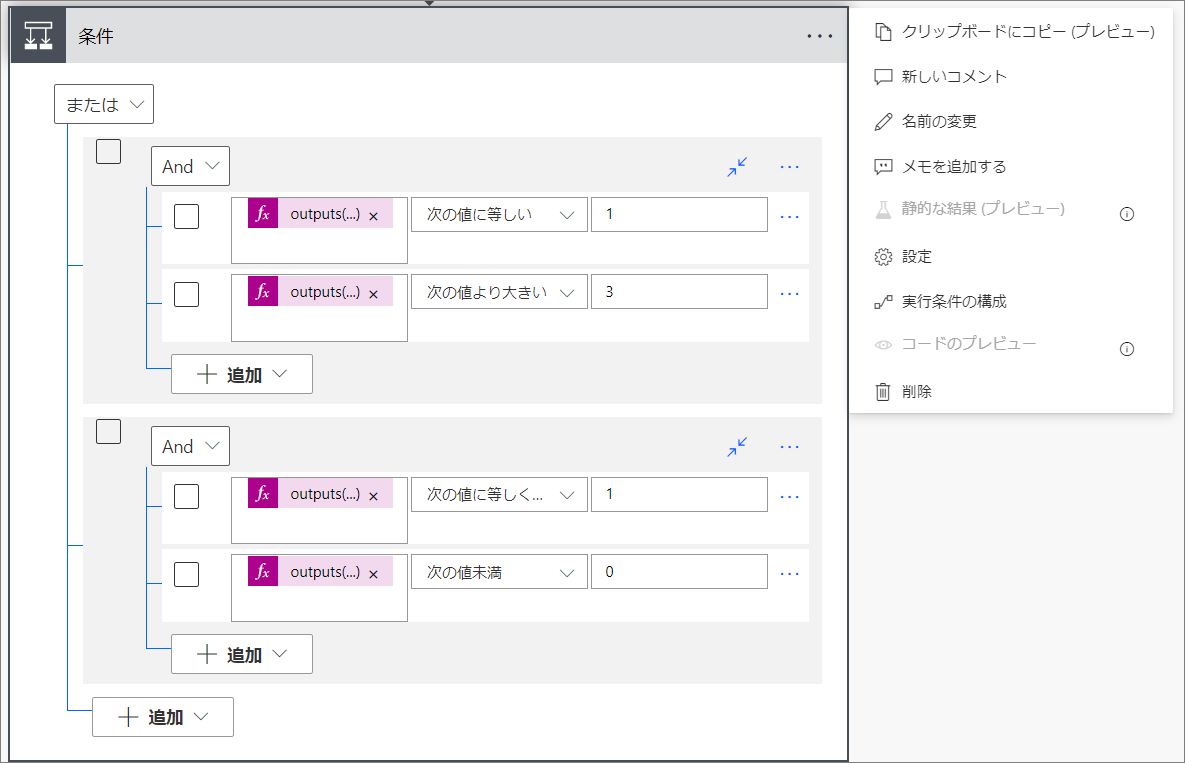Screen dimensions: 1185x763
Task: Open the 次の値に等しく... comparison dropdown
Action: (500, 495)
